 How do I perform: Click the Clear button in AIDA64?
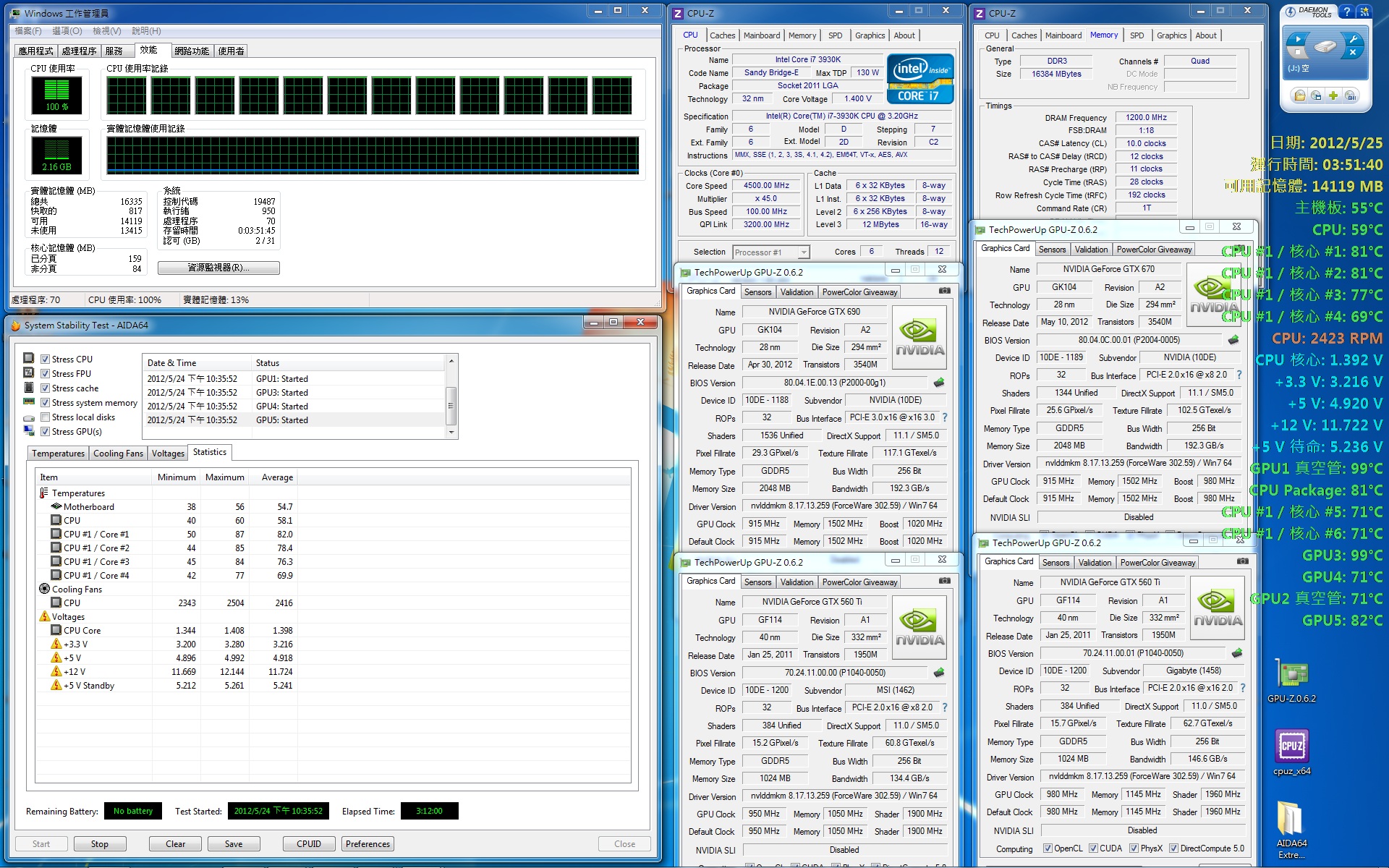tap(175, 844)
